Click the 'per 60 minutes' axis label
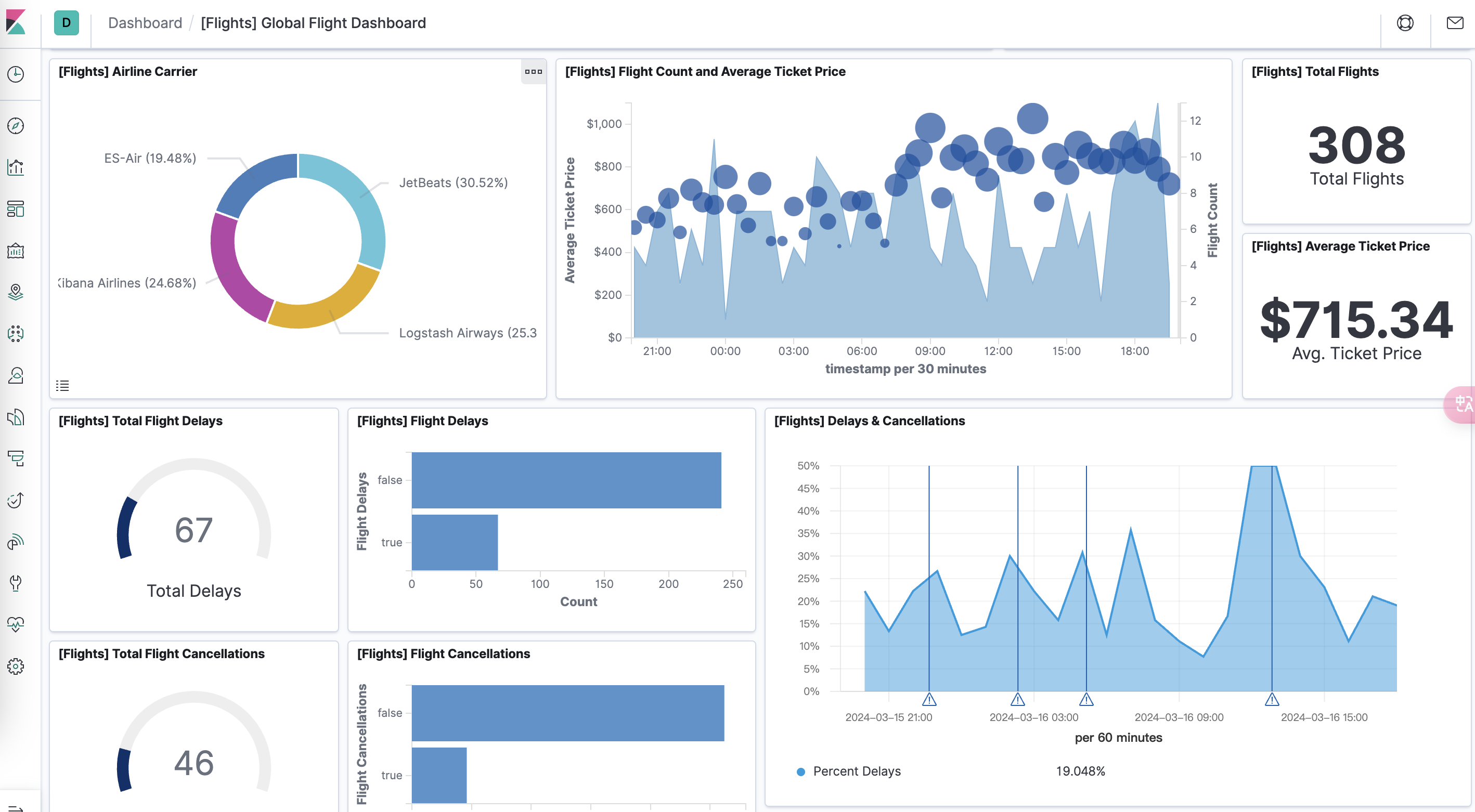 click(x=1118, y=738)
